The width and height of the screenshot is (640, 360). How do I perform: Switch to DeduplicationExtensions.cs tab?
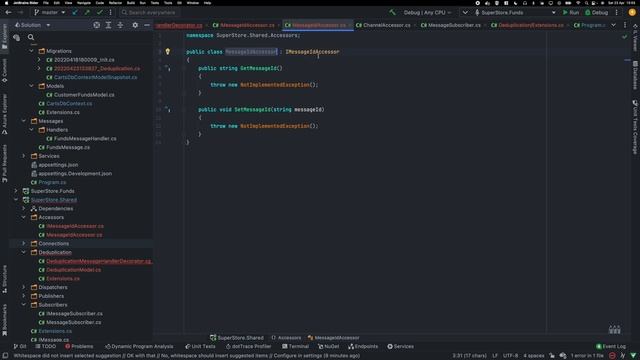tap(527, 25)
